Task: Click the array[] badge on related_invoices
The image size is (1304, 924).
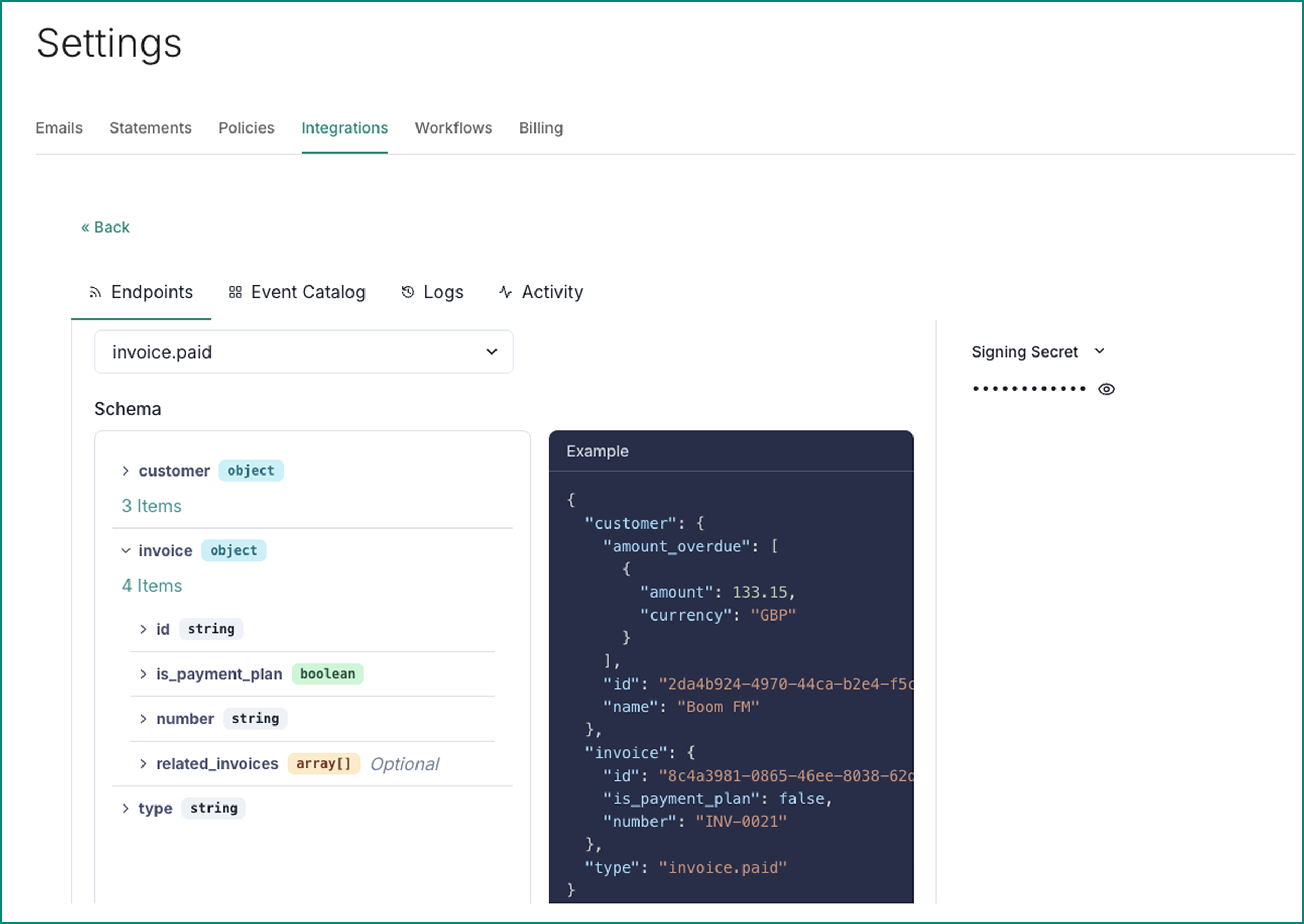Action: [x=323, y=763]
